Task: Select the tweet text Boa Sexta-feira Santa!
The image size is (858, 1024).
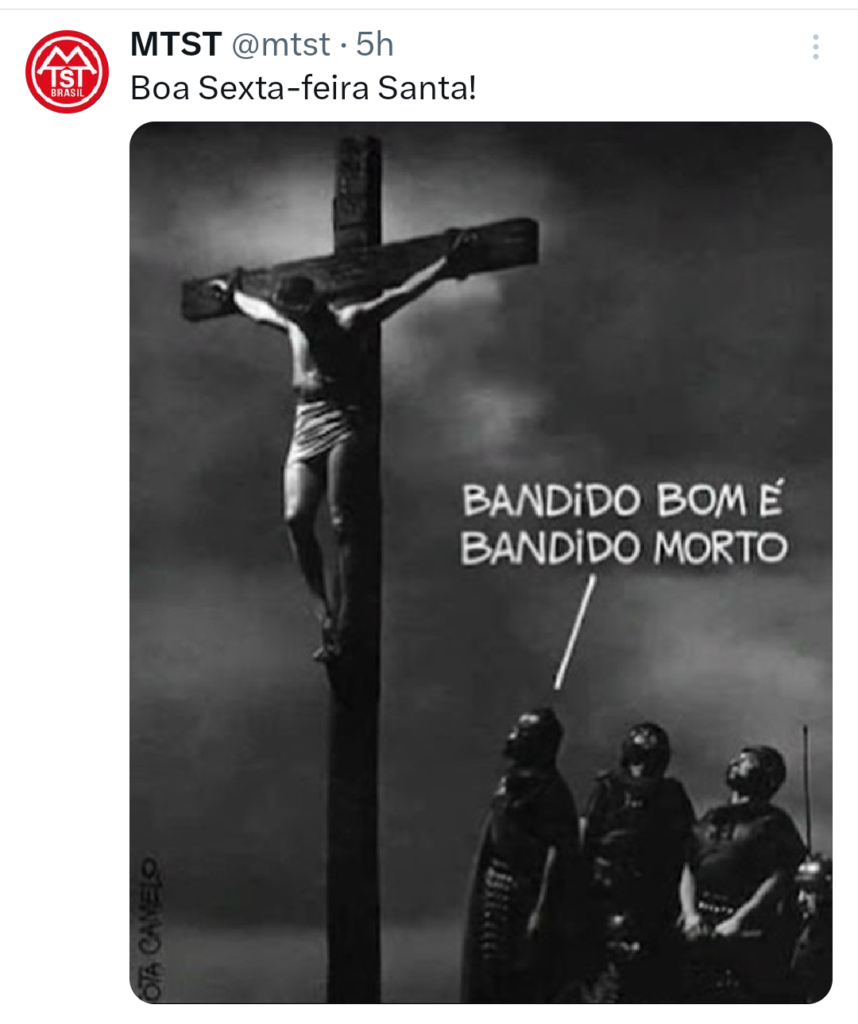Action: (304, 88)
